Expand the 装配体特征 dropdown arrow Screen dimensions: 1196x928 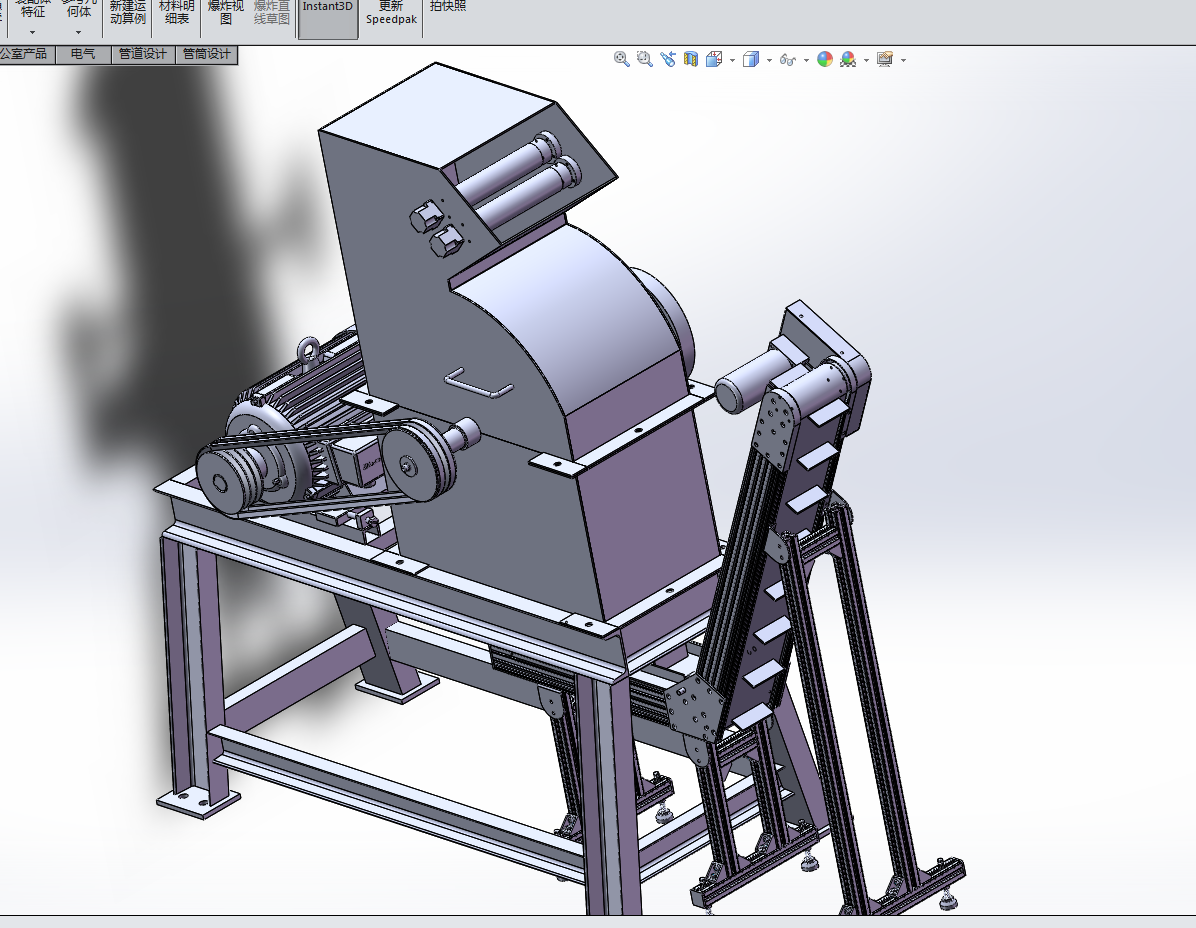point(32,32)
